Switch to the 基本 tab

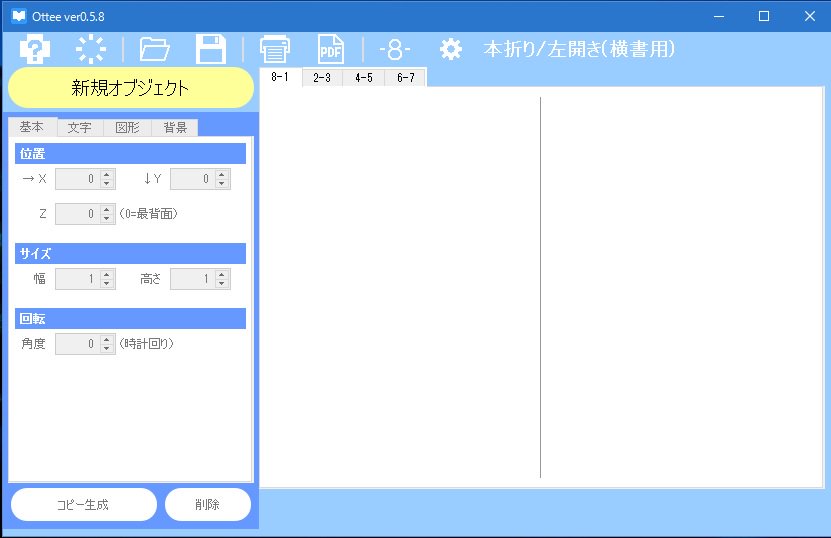(x=32, y=127)
